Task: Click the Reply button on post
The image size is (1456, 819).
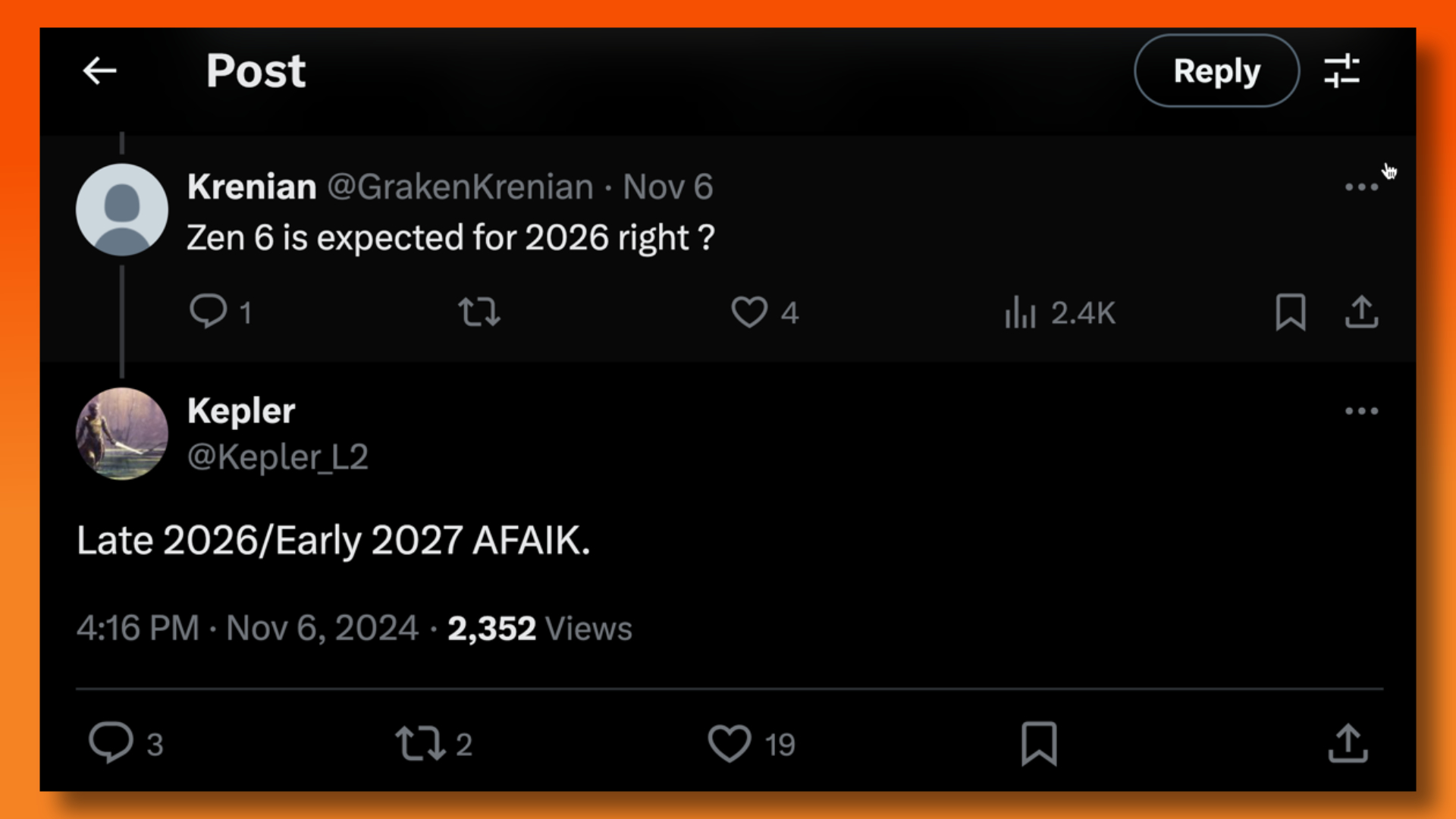Action: [x=1216, y=71]
